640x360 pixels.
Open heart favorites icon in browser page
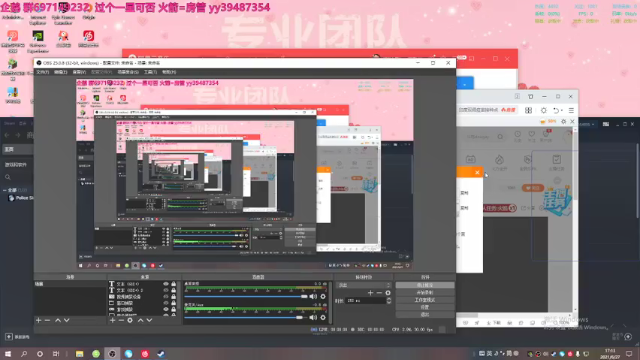pyautogui.click(x=531, y=134)
